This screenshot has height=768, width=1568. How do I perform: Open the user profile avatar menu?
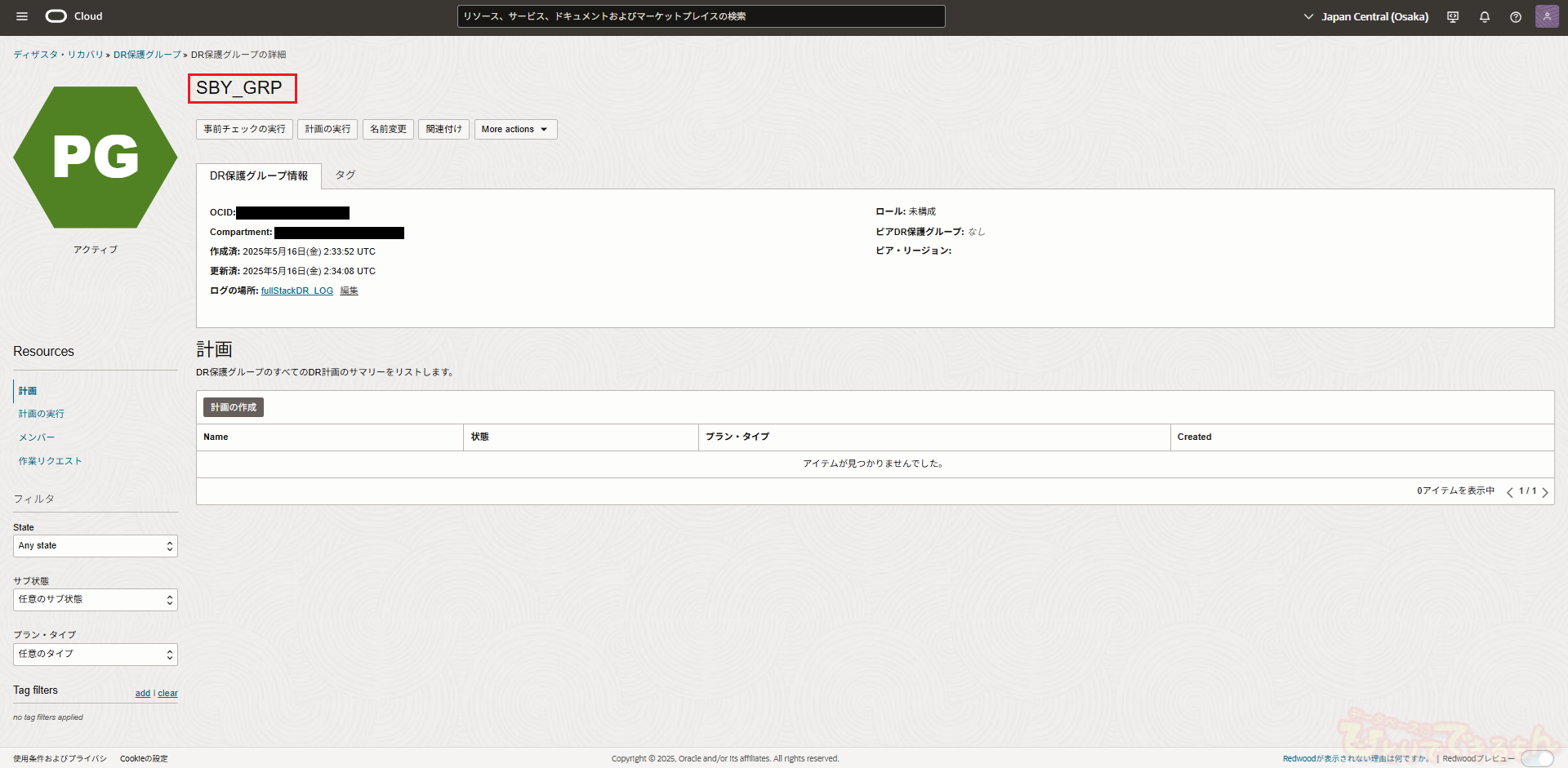(x=1547, y=16)
